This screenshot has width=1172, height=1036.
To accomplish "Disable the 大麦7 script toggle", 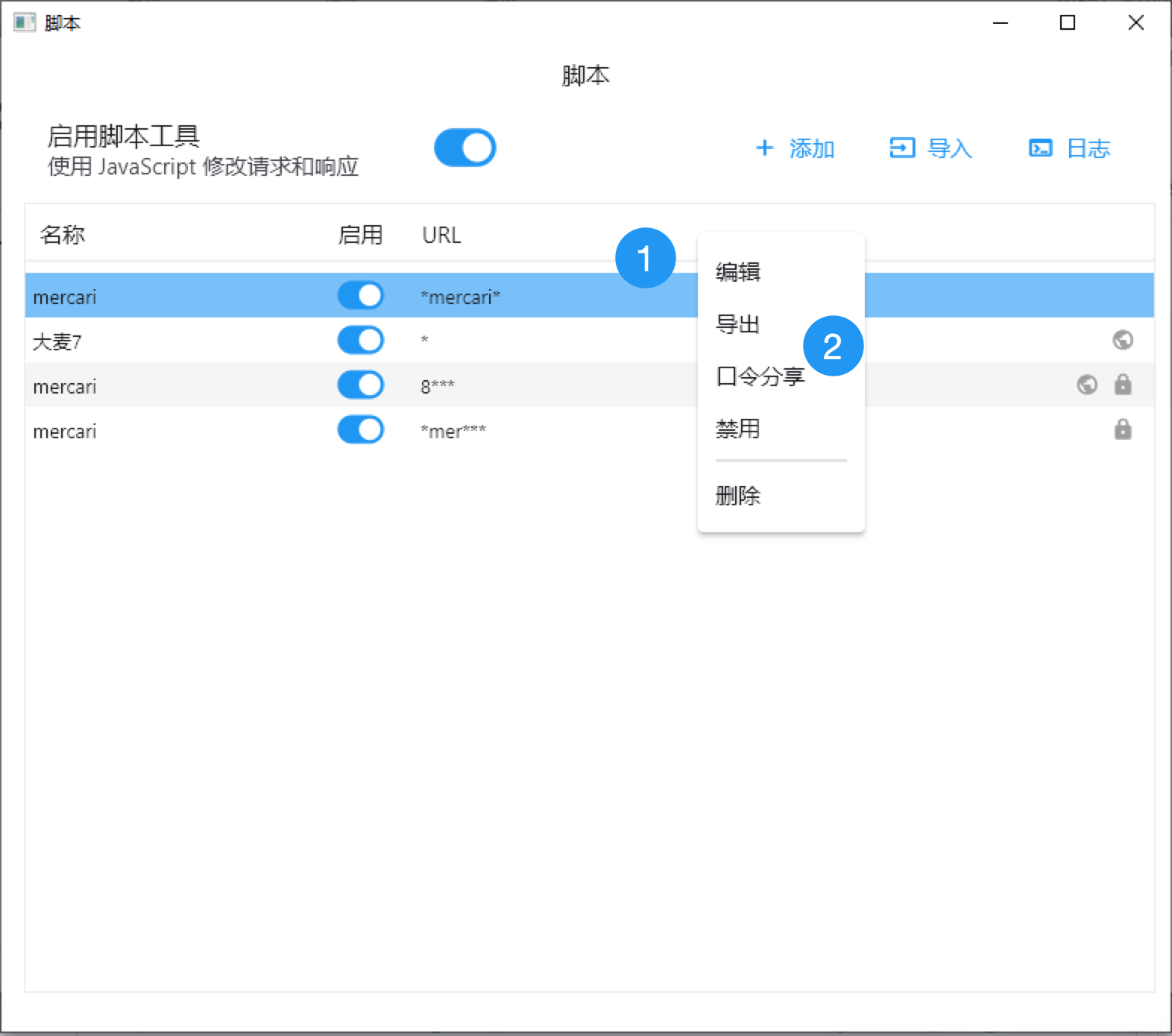I will coord(360,340).
